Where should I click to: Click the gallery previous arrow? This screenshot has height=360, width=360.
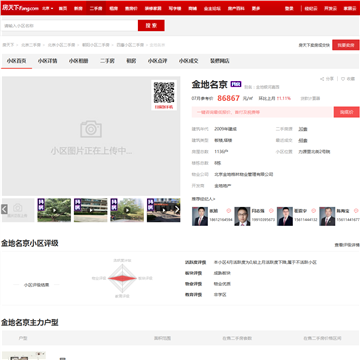(x=4, y=209)
